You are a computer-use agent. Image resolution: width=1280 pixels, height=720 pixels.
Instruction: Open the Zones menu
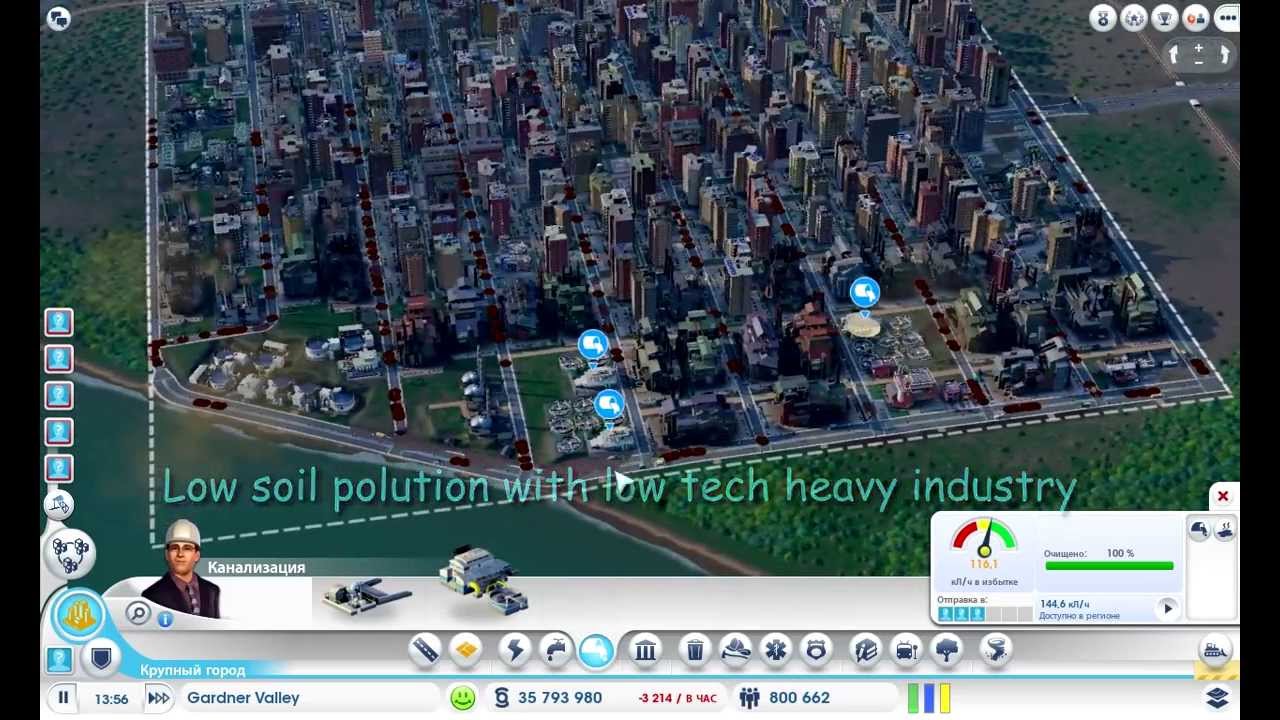pyautogui.click(x=465, y=651)
